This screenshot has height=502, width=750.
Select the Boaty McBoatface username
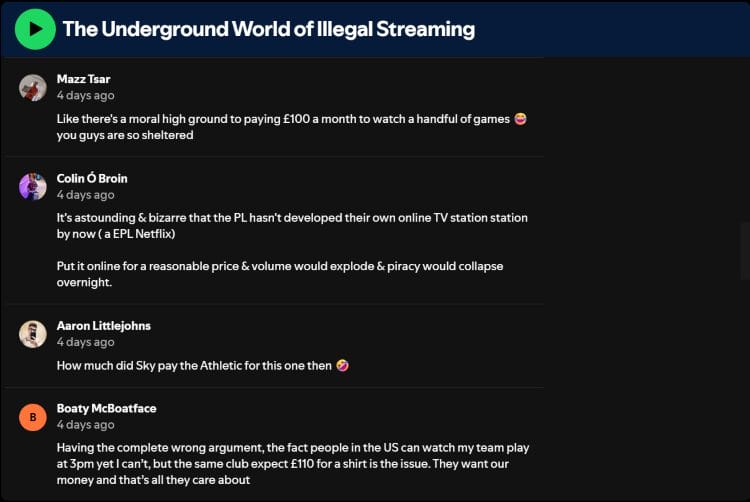click(106, 408)
